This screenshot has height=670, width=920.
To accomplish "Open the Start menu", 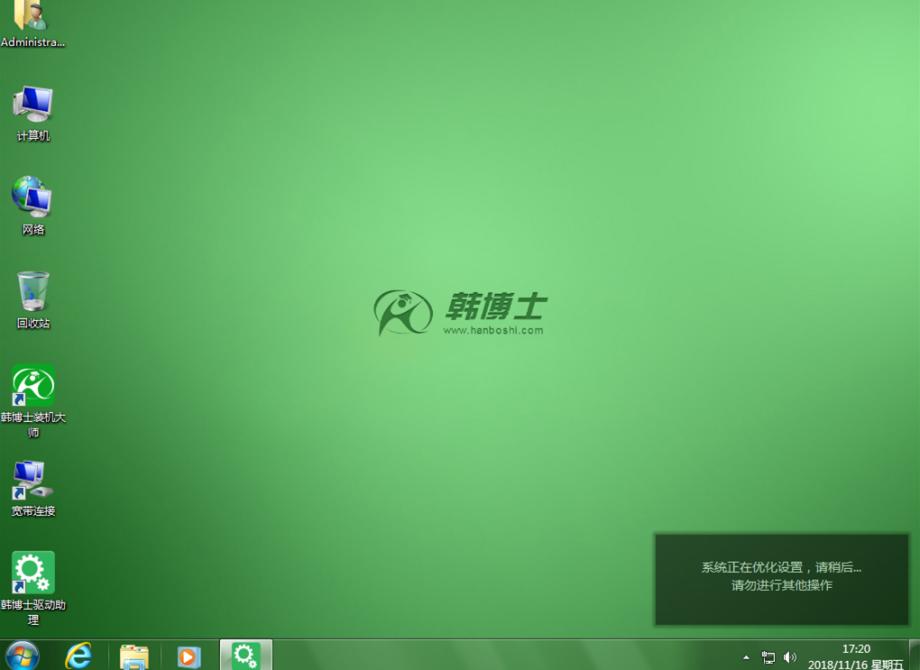I will (x=22, y=657).
